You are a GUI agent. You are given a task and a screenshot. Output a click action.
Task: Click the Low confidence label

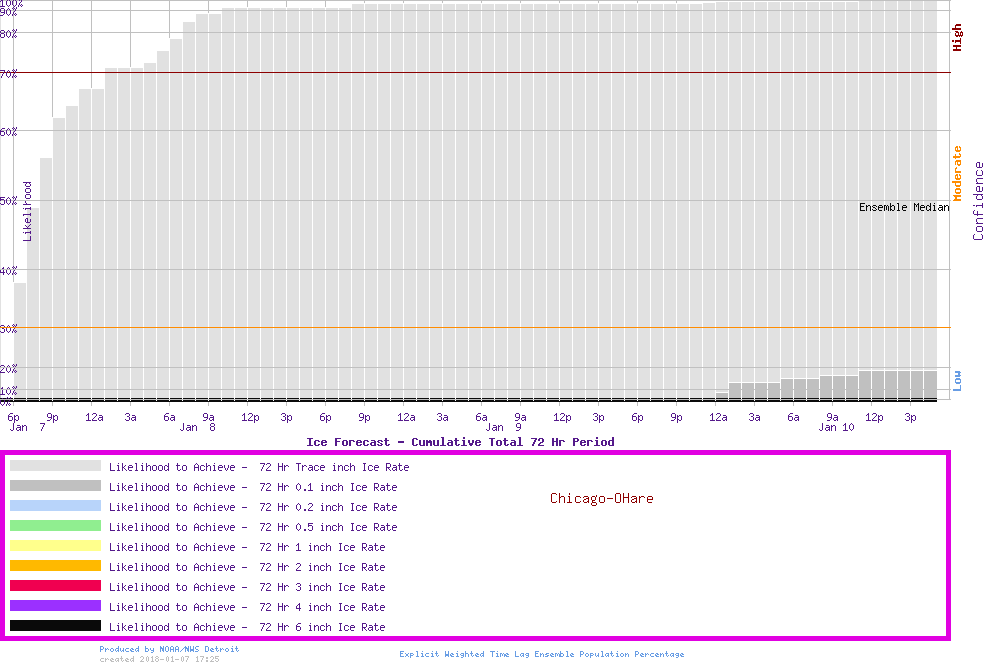pyautogui.click(x=957, y=380)
